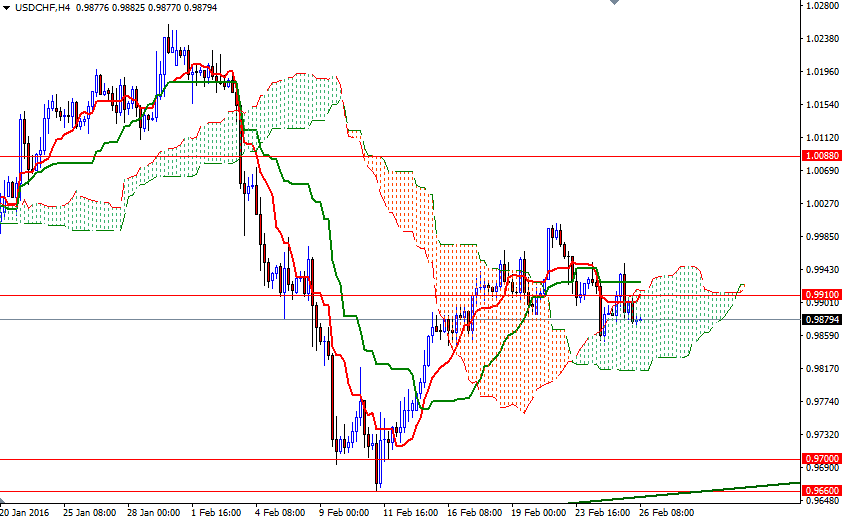Click the 0.99850 price scale value
The height and width of the screenshot is (520, 842).
pyautogui.click(x=822, y=236)
